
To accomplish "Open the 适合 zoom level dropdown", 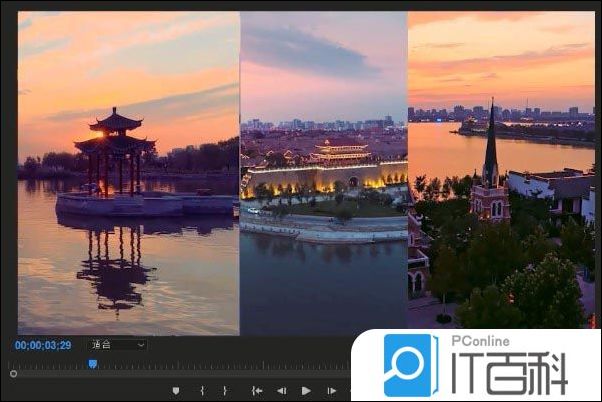I will 117,345.
